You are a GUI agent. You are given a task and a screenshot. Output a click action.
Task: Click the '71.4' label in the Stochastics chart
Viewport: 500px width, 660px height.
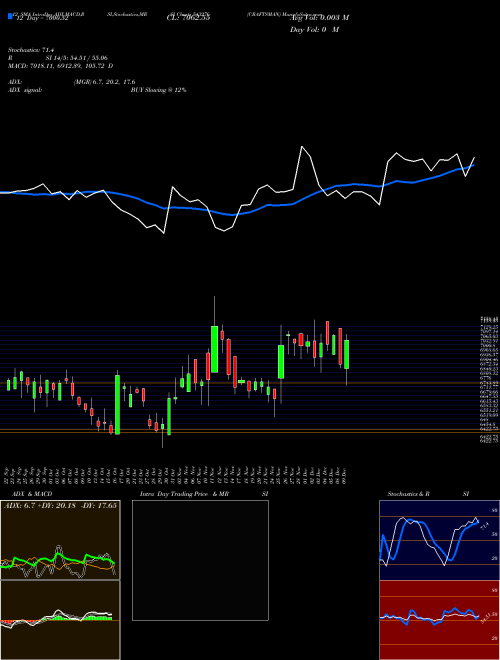tap(484, 525)
